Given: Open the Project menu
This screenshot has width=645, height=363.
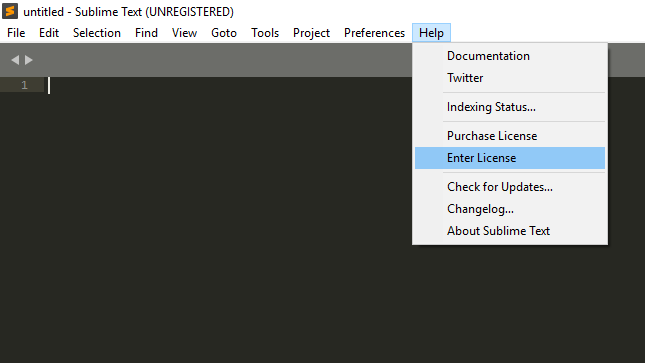Looking at the screenshot, I should [311, 33].
